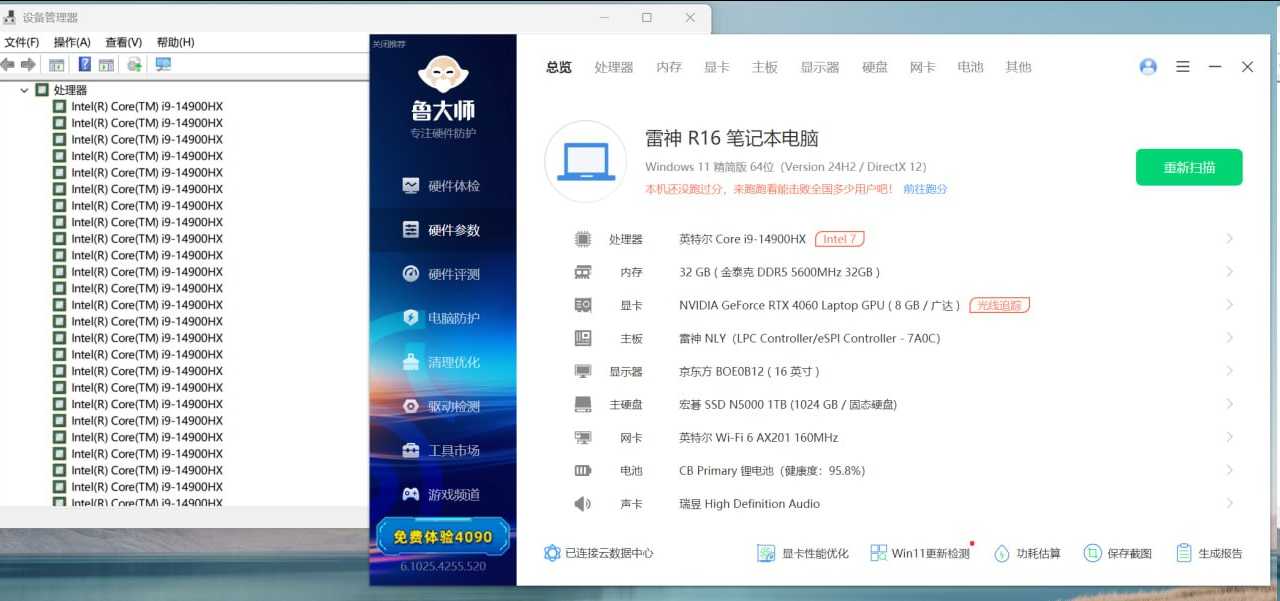Expand the chevron on the 主硬盘 SSD row

pos(1229,404)
